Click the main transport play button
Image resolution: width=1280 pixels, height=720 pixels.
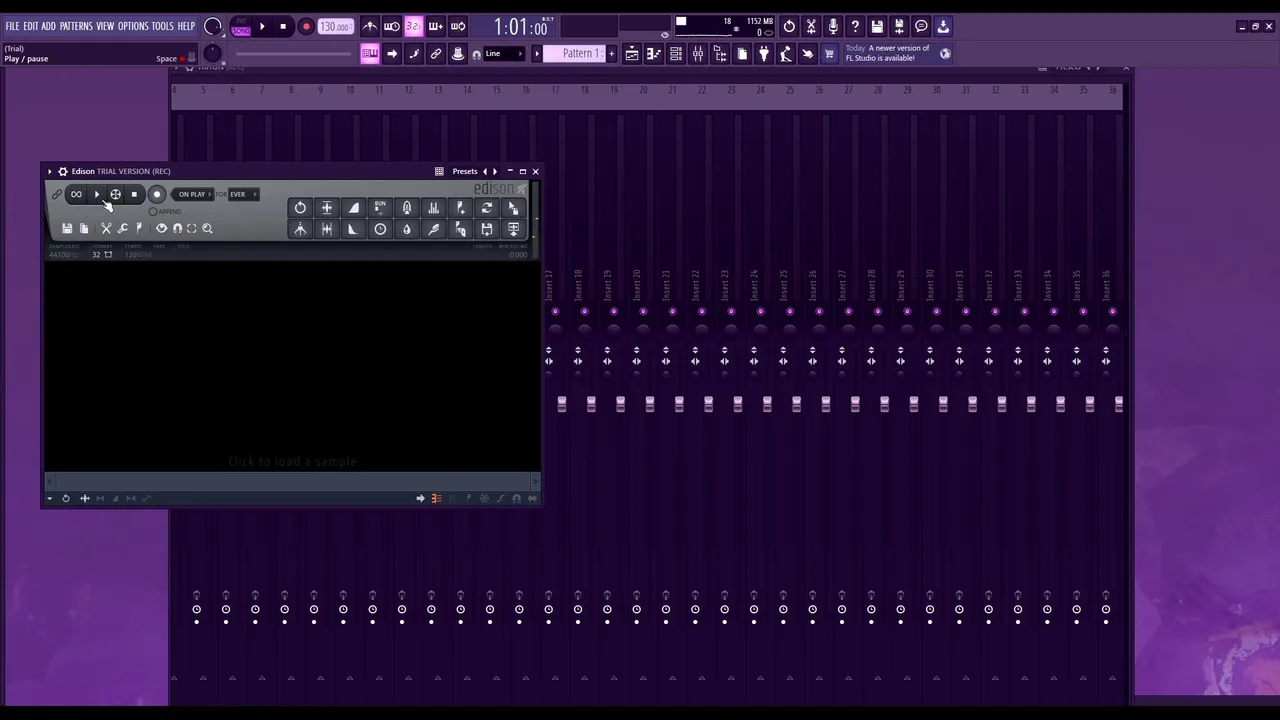(x=262, y=27)
